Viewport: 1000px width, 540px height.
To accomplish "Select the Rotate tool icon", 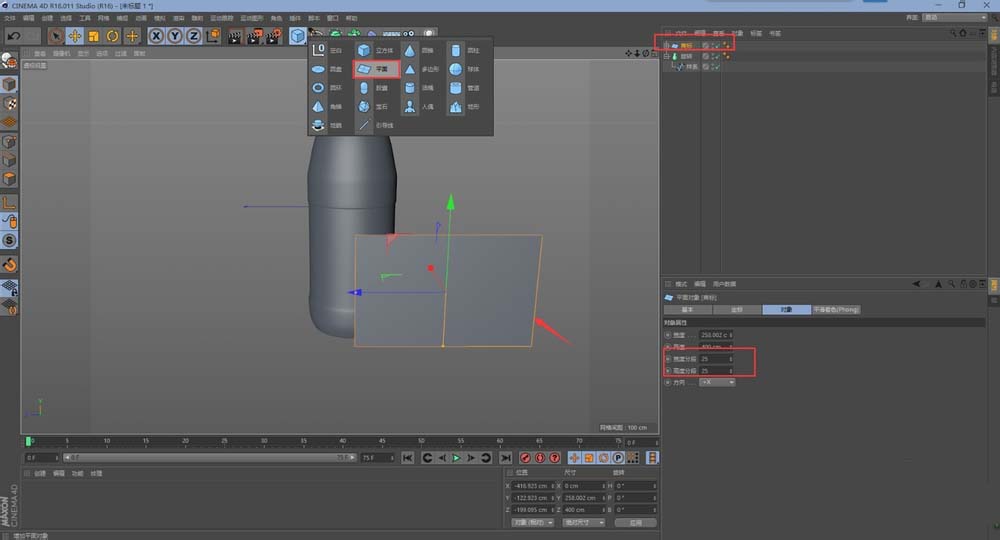I will click(113, 36).
